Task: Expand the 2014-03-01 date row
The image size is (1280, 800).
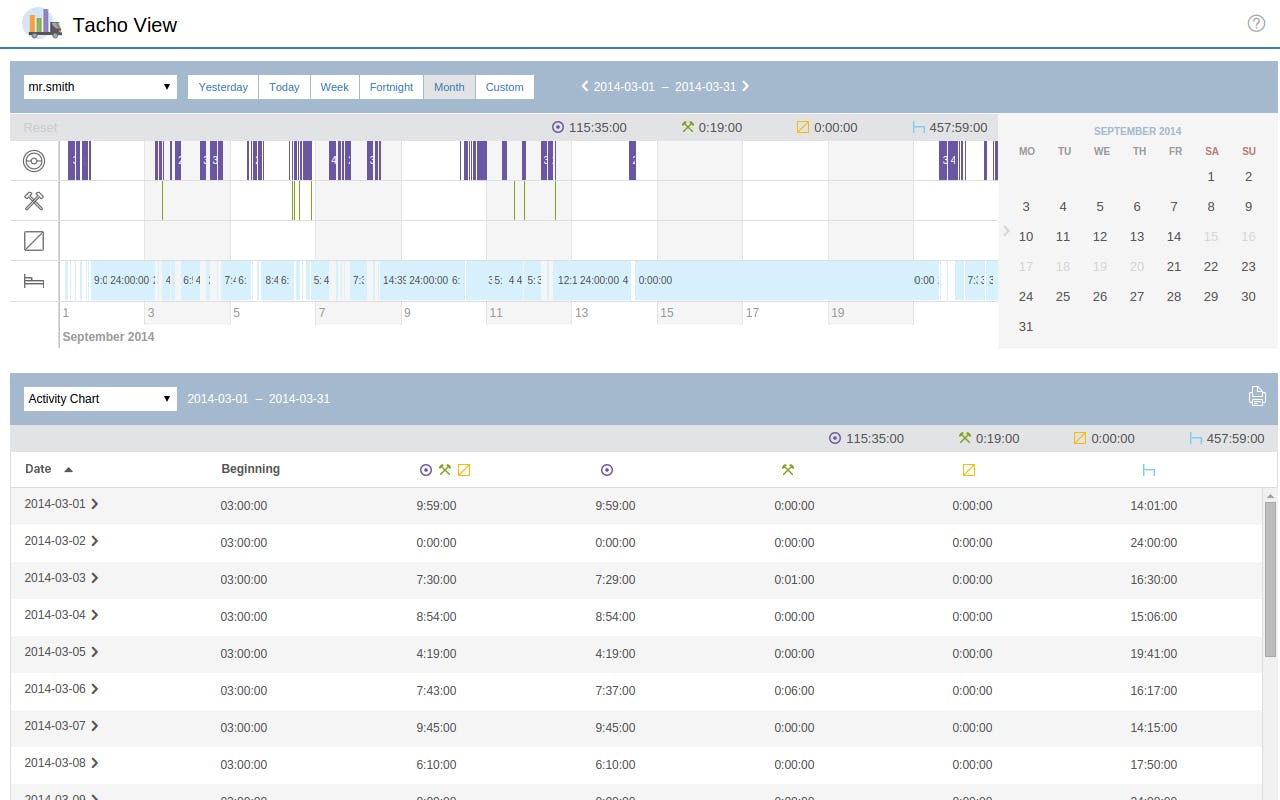Action: [96, 504]
